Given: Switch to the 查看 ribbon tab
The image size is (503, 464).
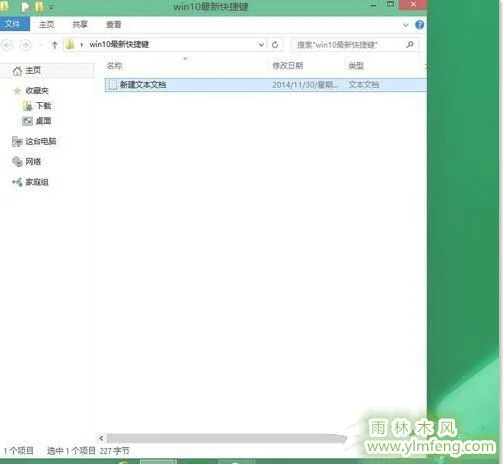Looking at the screenshot, I should pyautogui.click(x=113, y=24).
